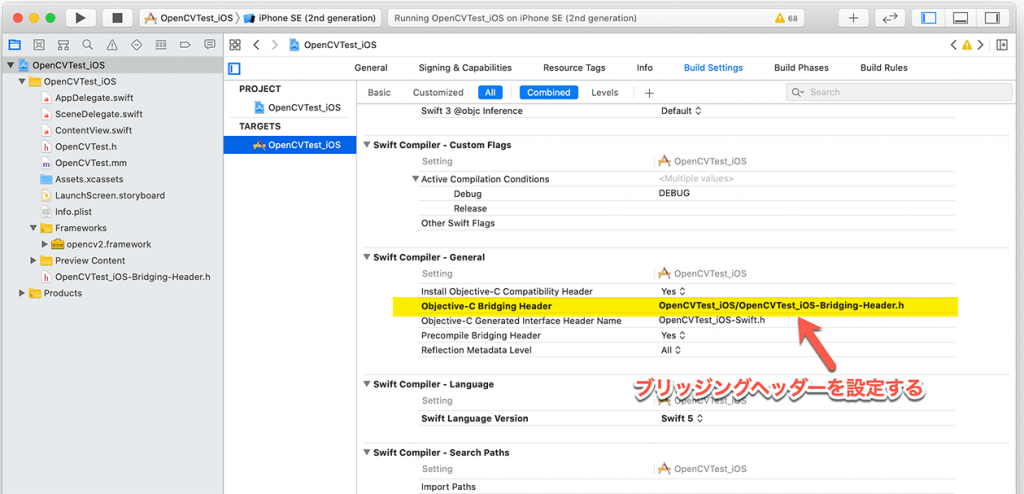Select the All settings filter
The width and height of the screenshot is (1024, 494).
[x=490, y=93]
